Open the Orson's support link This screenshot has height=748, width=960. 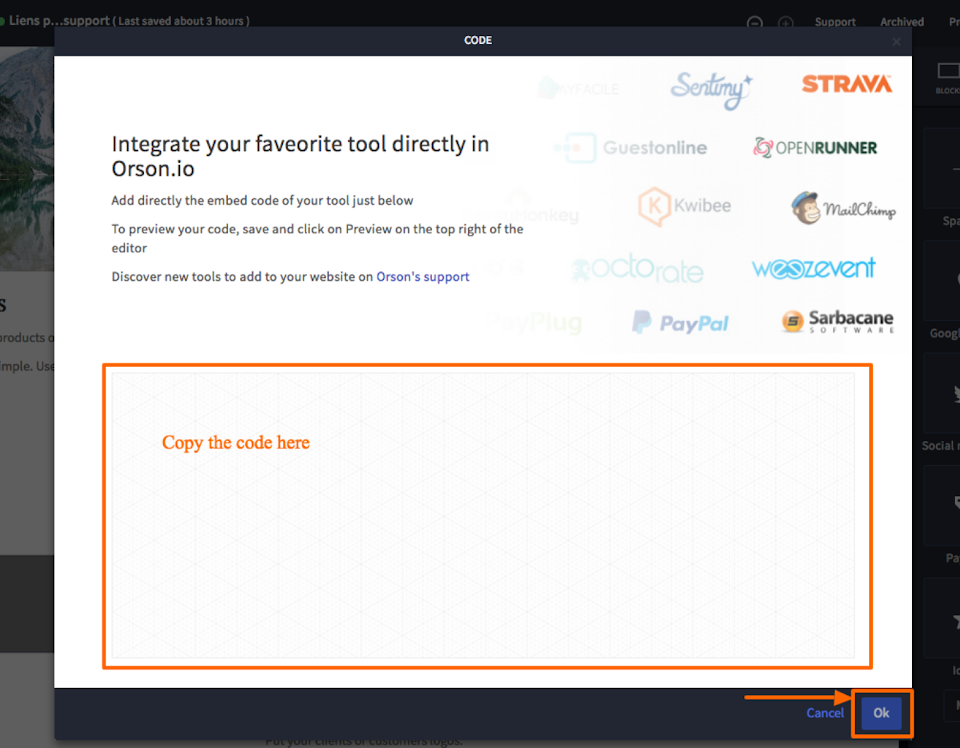pyautogui.click(x=422, y=277)
